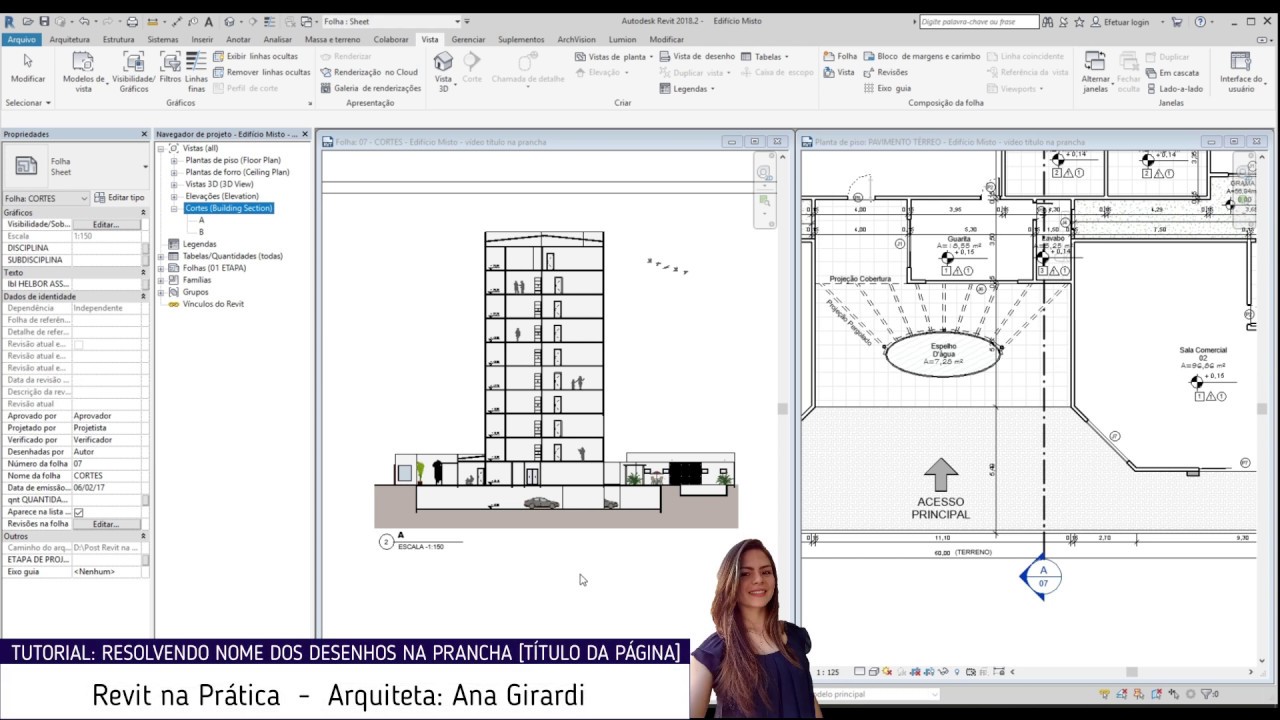Click the Nome da folha value CORTES

[x=106, y=476]
